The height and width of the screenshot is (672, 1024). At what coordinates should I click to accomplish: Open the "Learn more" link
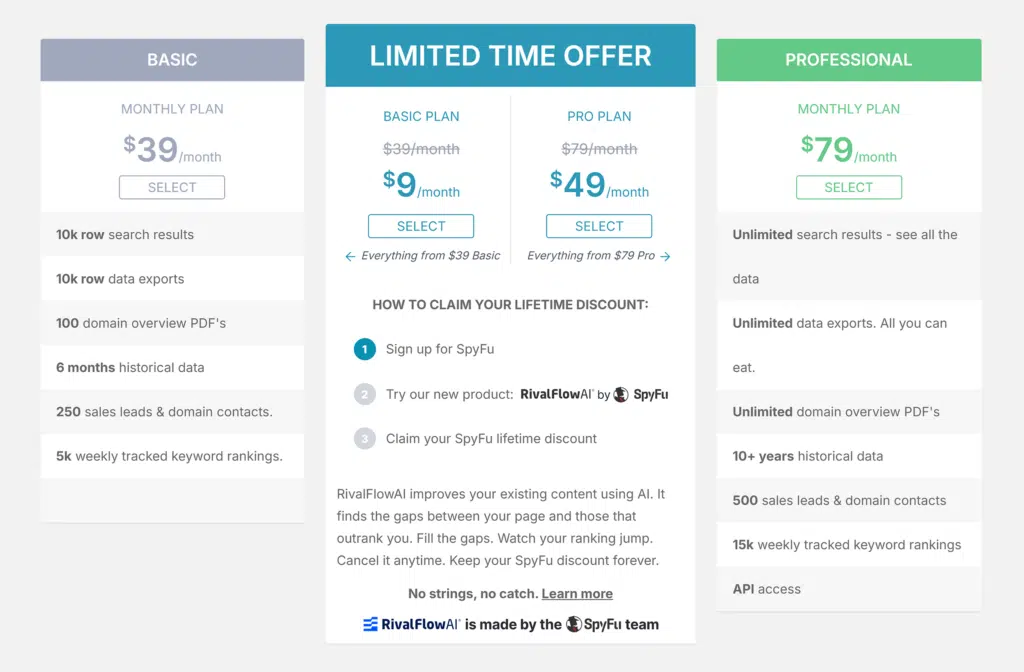tap(577, 593)
